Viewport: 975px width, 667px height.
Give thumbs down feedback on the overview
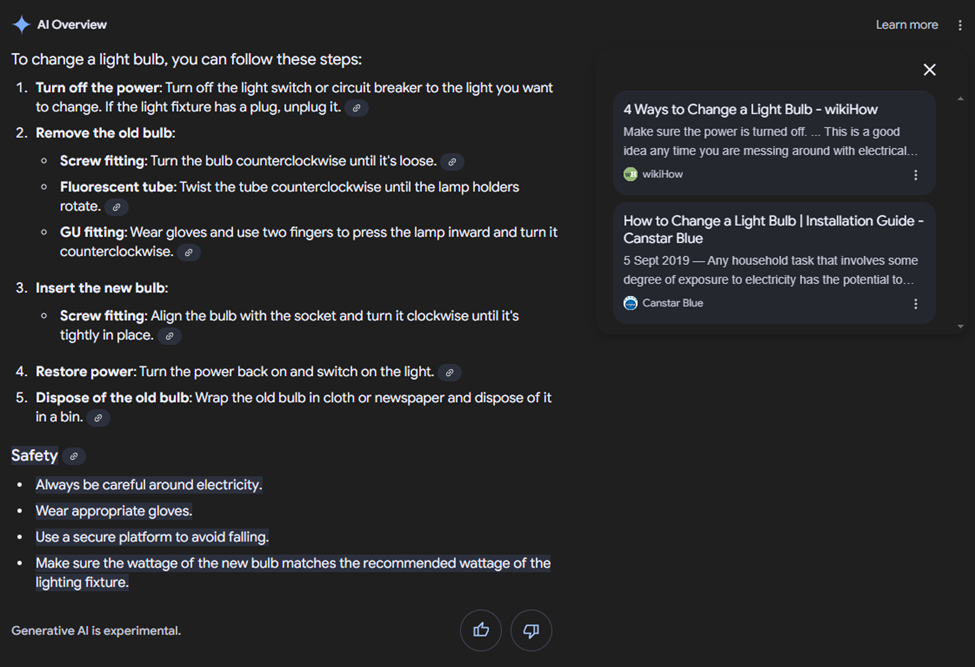[x=531, y=630]
